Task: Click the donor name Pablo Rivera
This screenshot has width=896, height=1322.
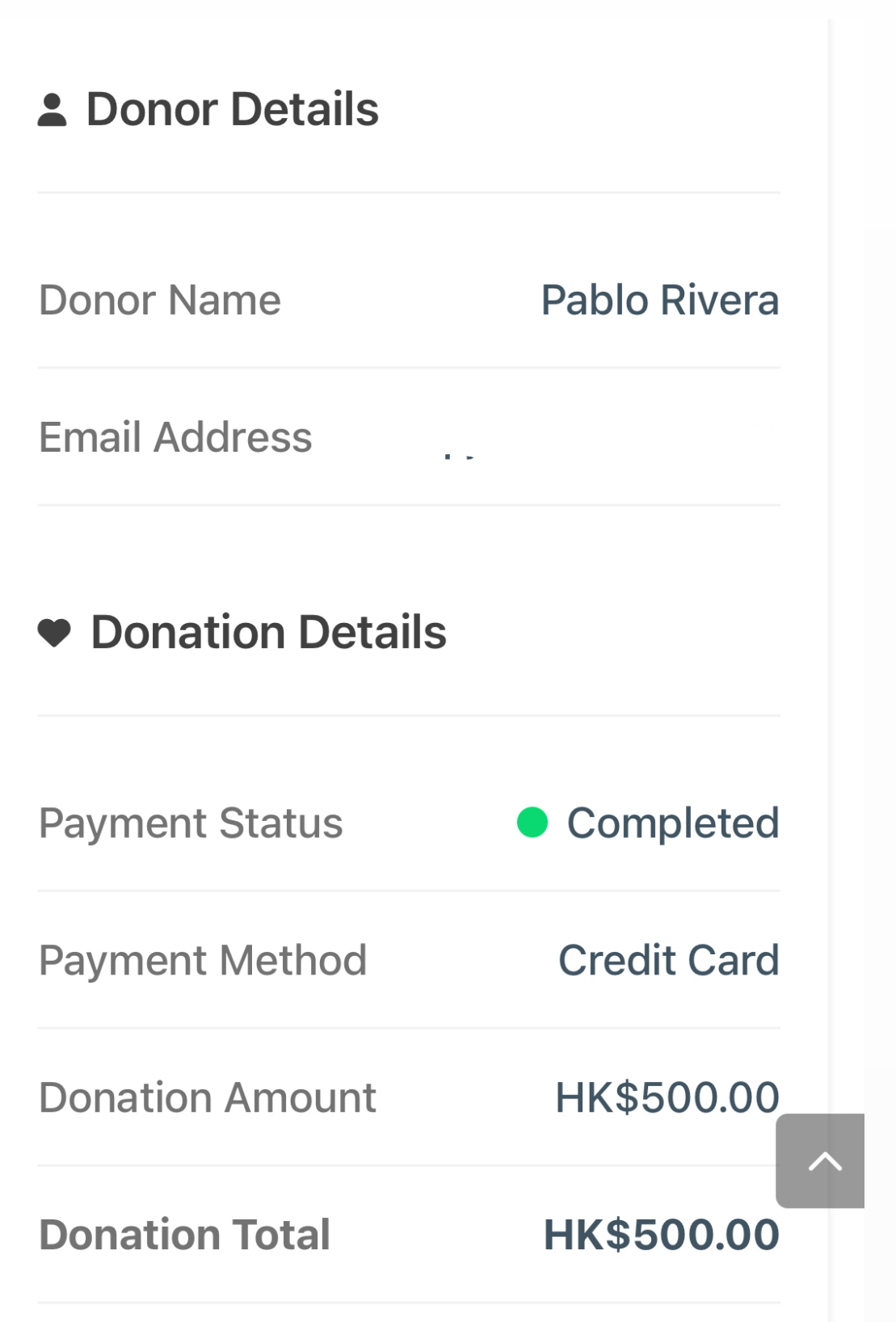Action: pos(659,301)
